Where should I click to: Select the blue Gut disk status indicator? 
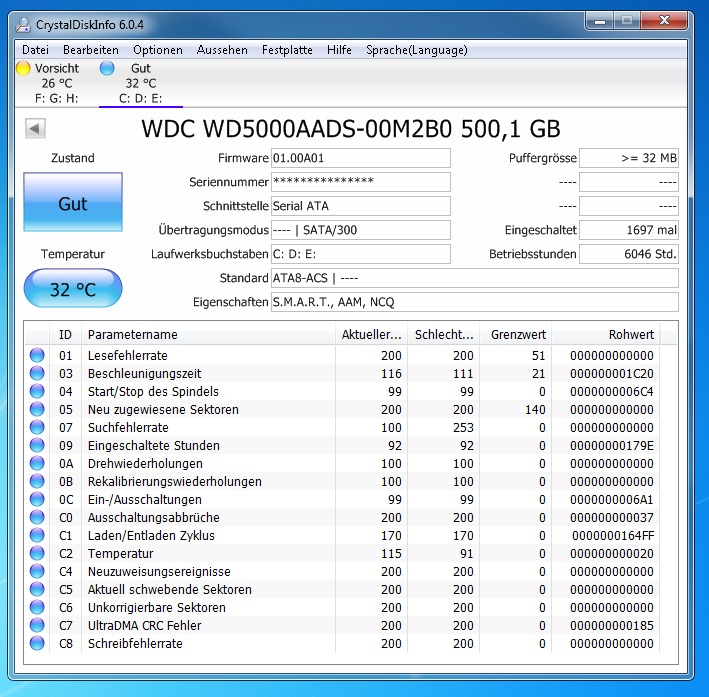point(107,68)
